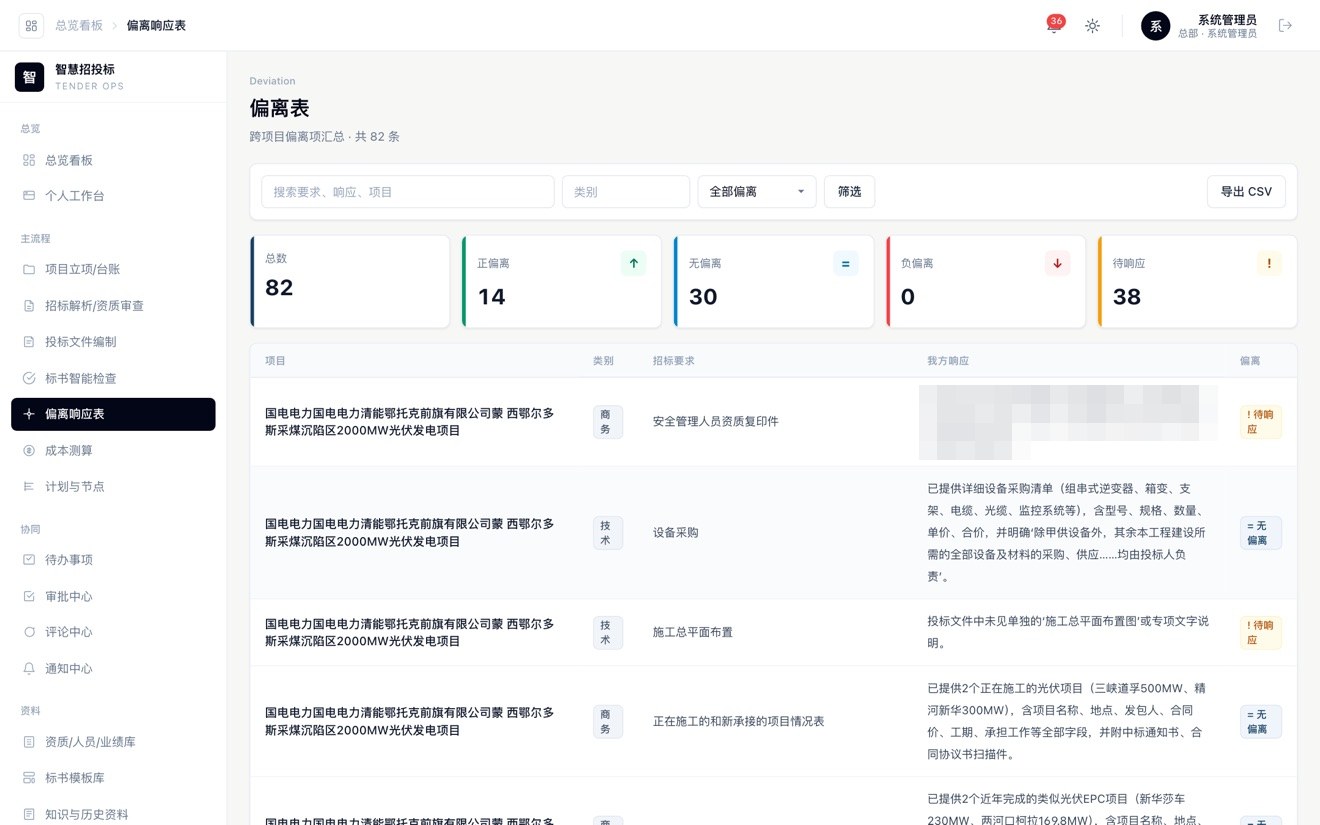Image resolution: width=1320 pixels, height=825 pixels.
Task: Click the dashboard grid icon in top bar
Action: tap(30, 26)
